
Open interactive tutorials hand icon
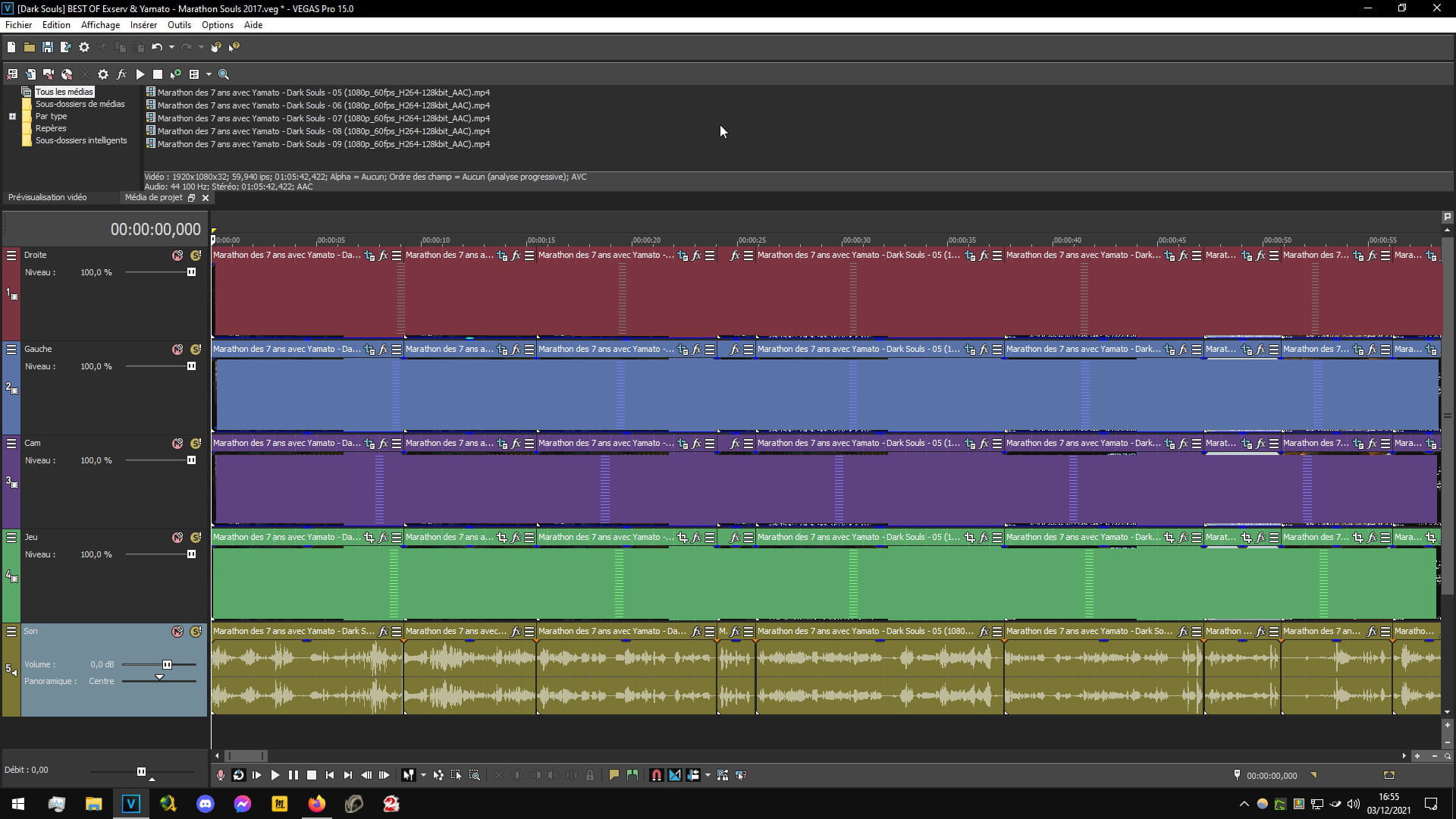pos(216,47)
